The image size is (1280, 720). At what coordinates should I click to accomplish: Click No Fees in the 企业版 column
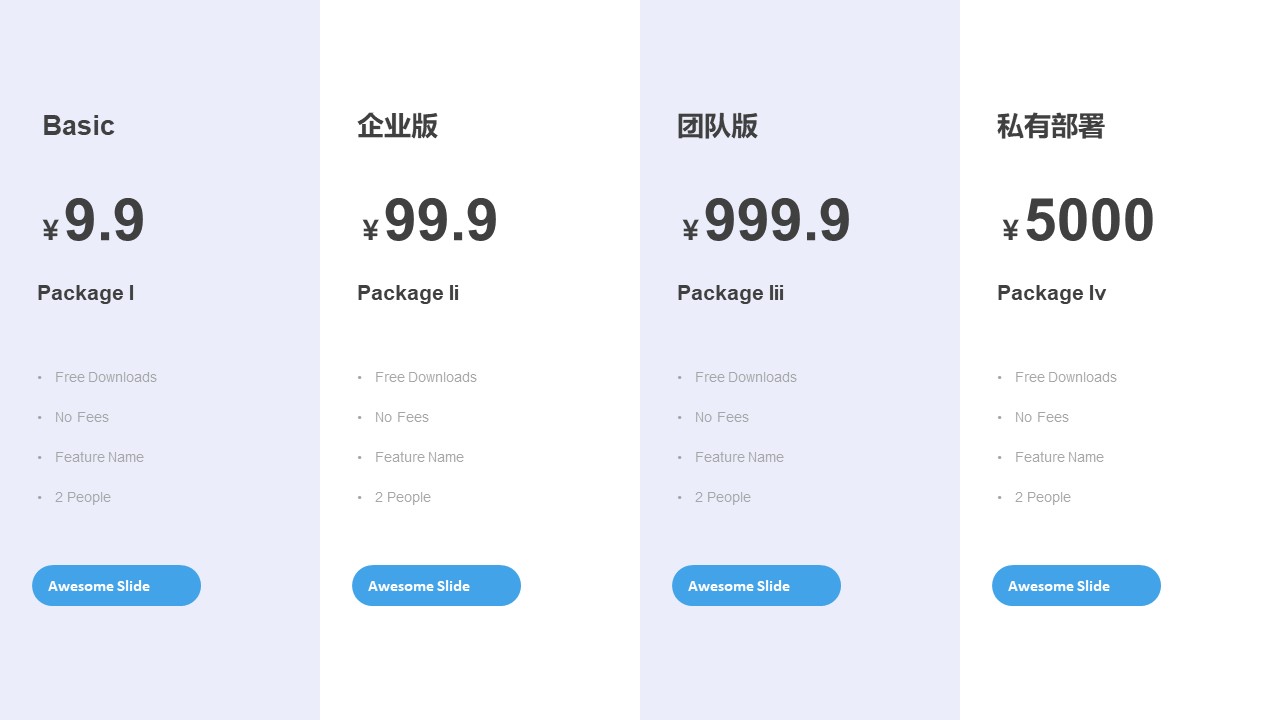[402, 417]
